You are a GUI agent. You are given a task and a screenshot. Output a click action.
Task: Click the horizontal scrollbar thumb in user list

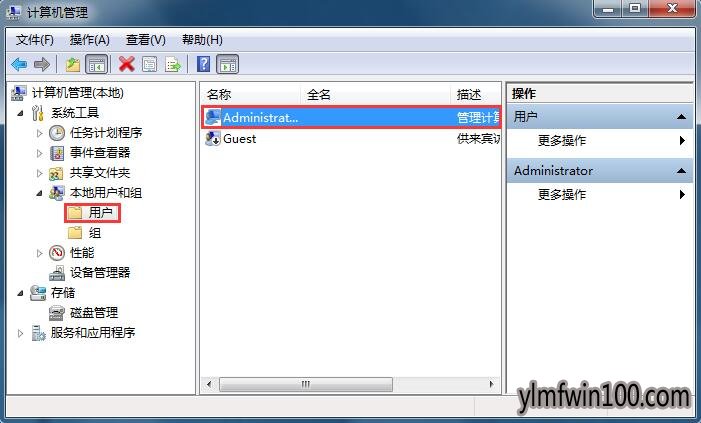(306, 384)
